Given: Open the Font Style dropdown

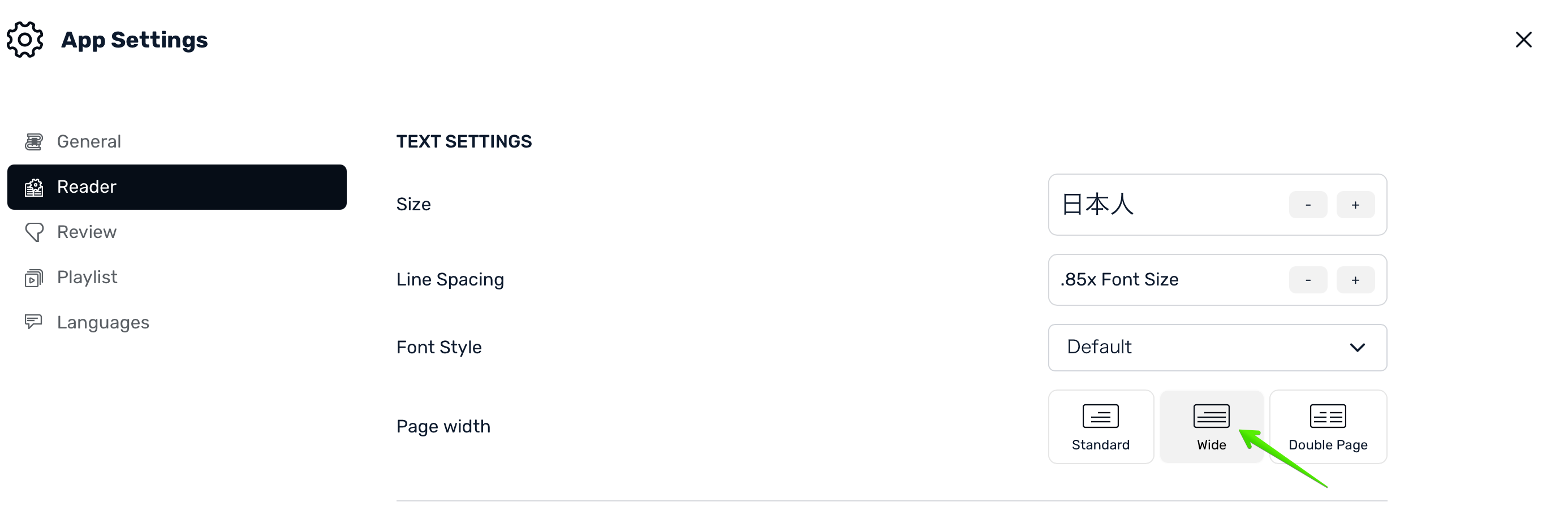Looking at the screenshot, I should point(1216,347).
